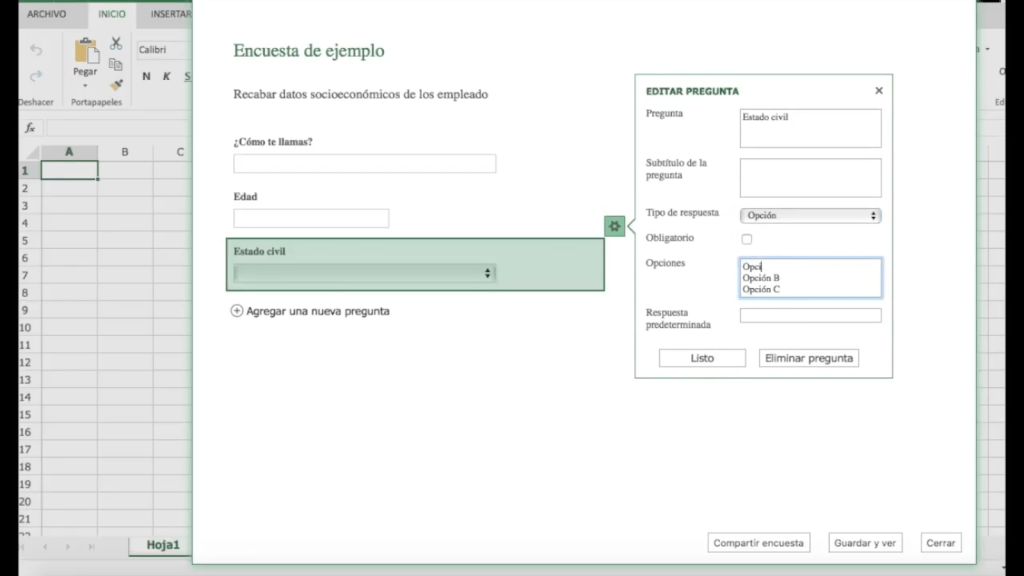Toggle italic formatting with the K button

(x=166, y=76)
